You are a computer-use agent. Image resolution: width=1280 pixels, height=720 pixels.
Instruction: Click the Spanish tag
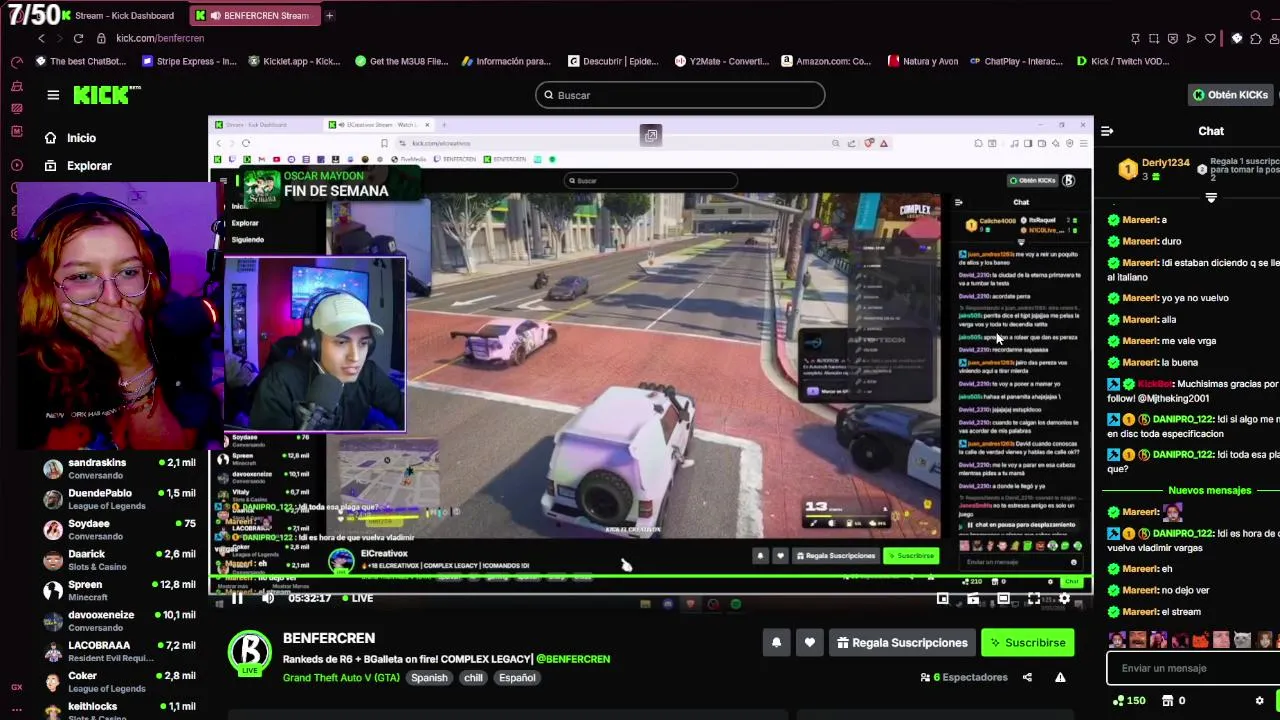[429, 677]
